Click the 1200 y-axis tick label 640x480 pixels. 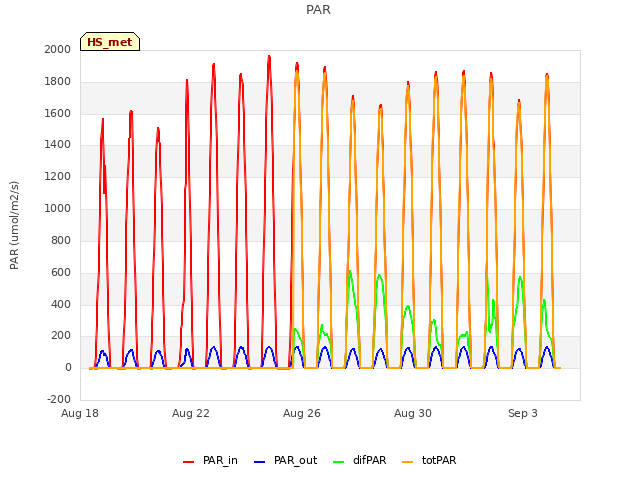pos(58,177)
